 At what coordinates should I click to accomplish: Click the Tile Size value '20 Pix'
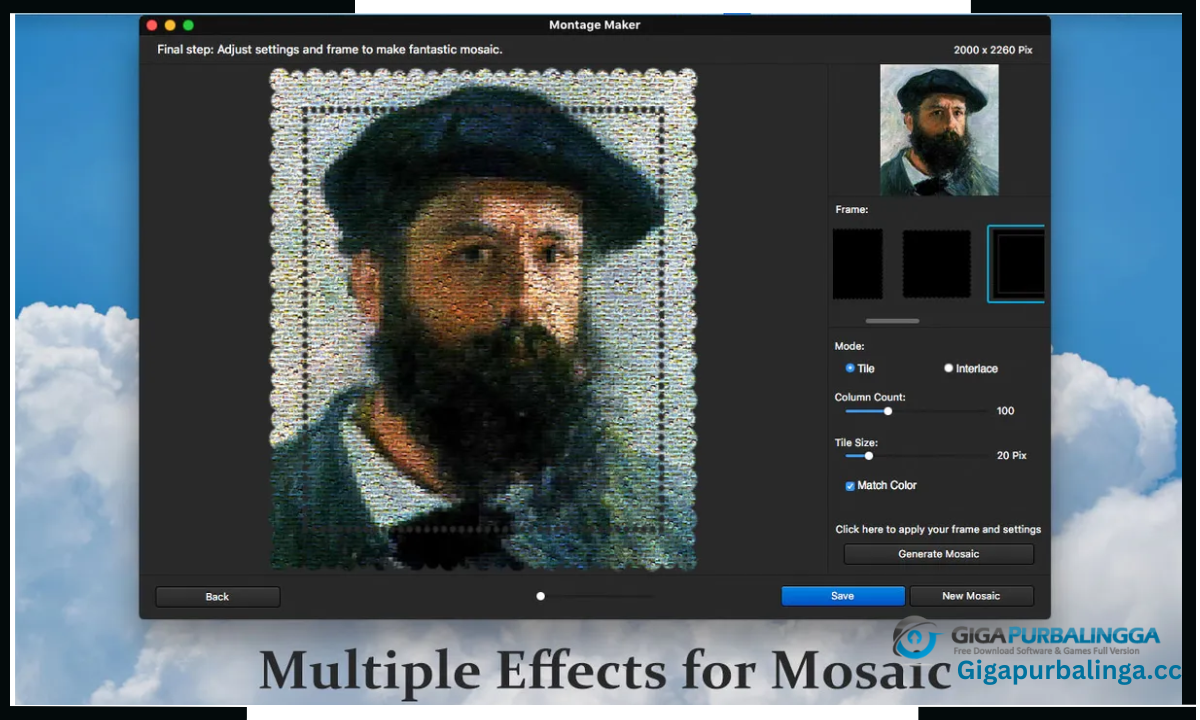tap(1011, 456)
